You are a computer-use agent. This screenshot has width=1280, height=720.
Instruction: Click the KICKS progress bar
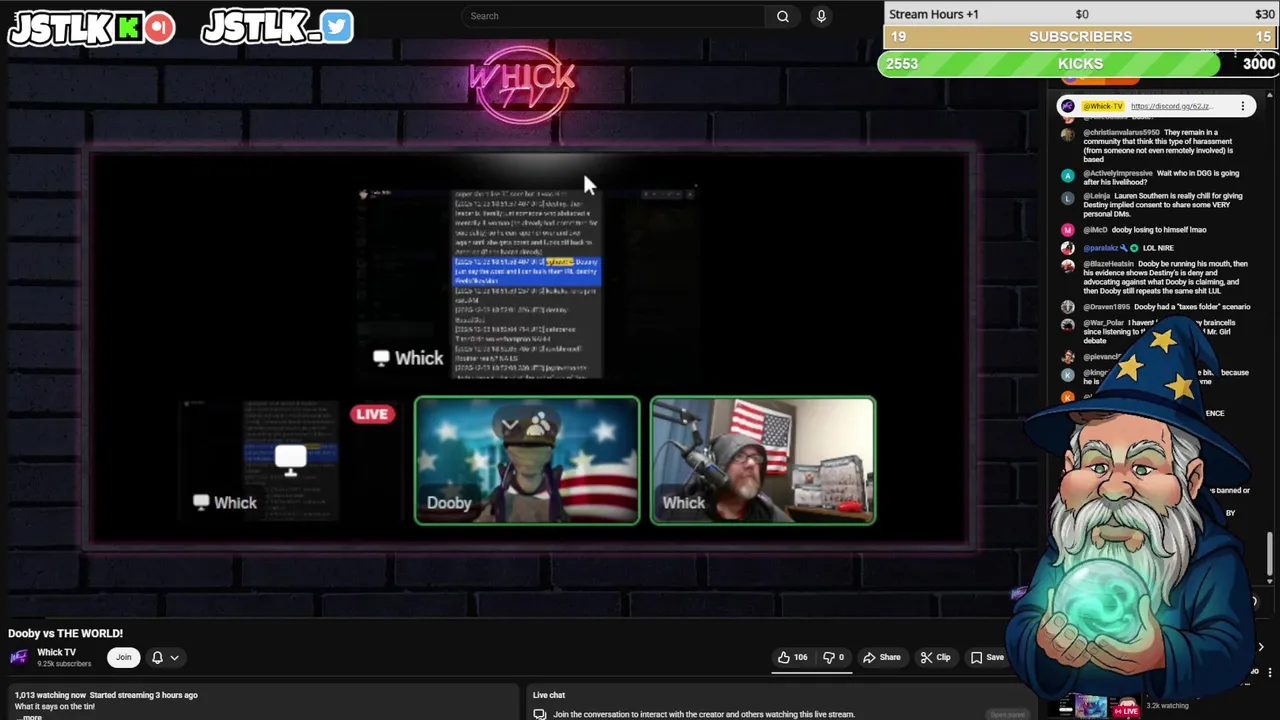pyautogui.click(x=1078, y=64)
